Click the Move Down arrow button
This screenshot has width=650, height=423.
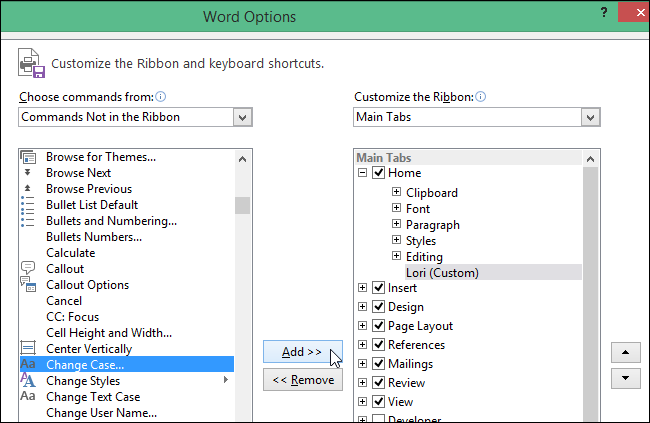coord(625,377)
